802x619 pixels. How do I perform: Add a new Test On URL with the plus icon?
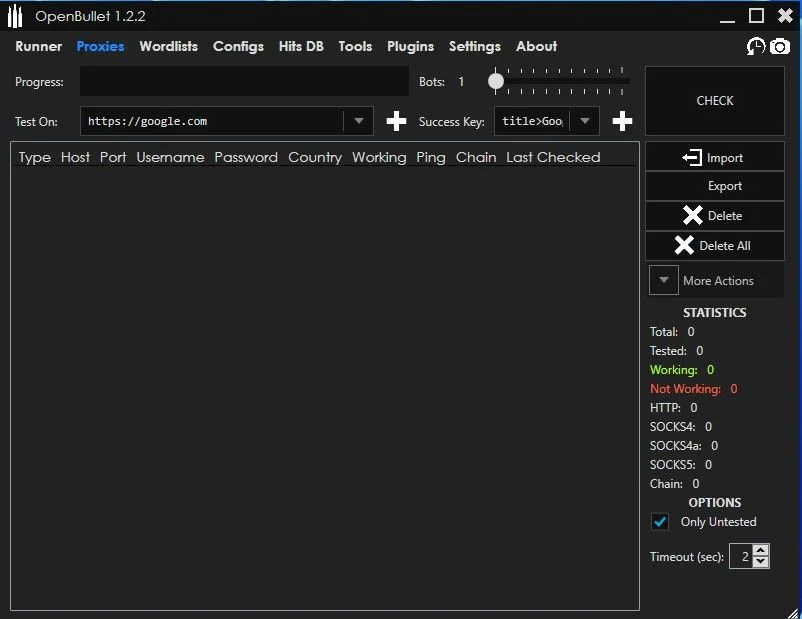[x=396, y=121]
